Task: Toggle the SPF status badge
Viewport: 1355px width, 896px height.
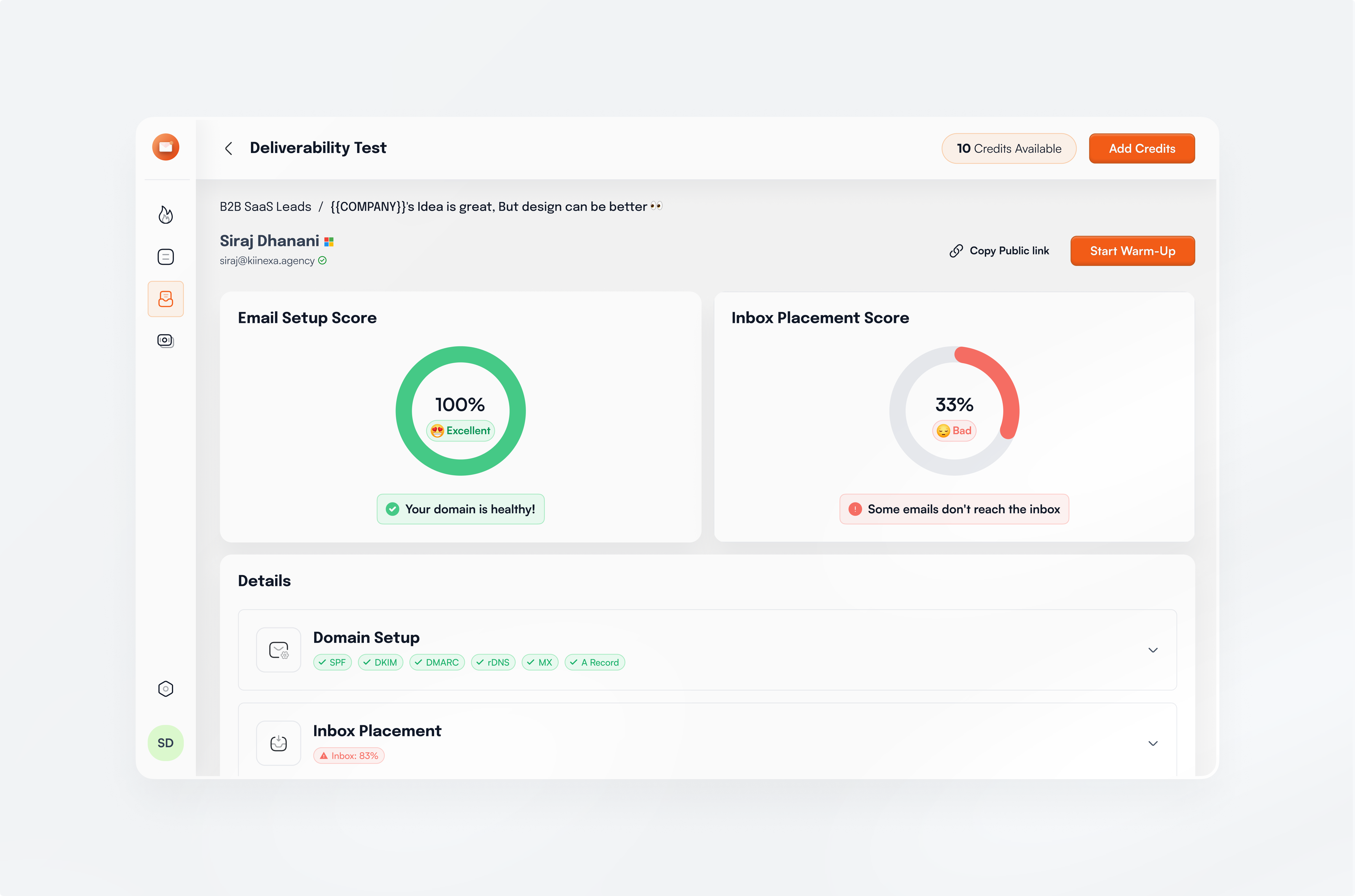Action: click(332, 662)
